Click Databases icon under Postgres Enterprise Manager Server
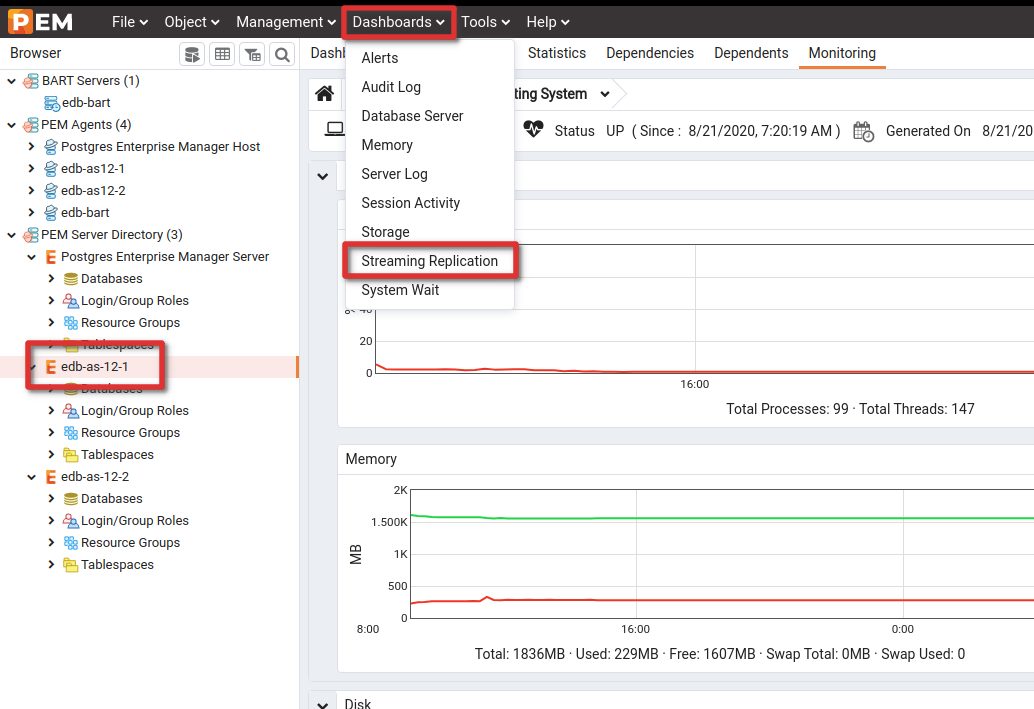Screen dimensions: 1034x709 pyautogui.click(x=71, y=279)
